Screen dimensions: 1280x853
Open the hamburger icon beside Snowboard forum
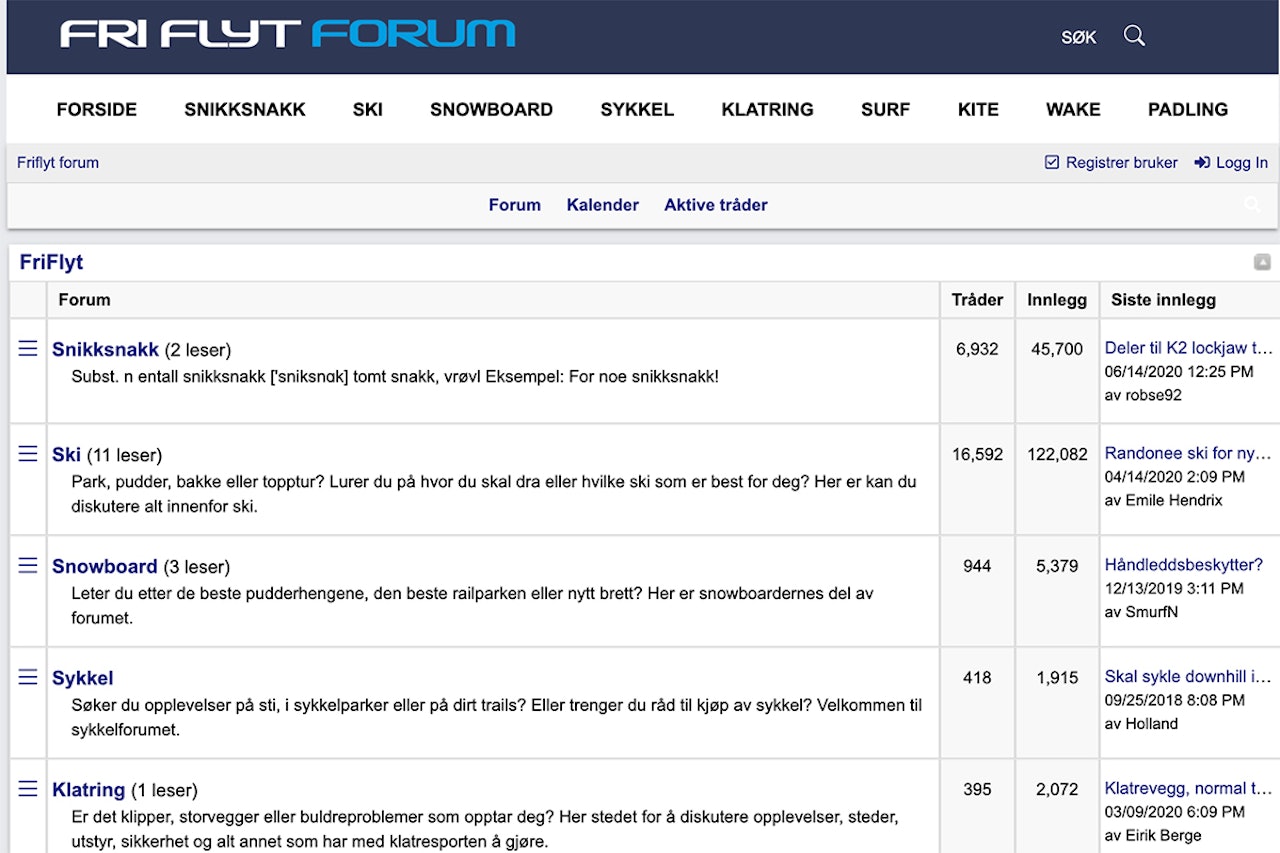coord(27,564)
